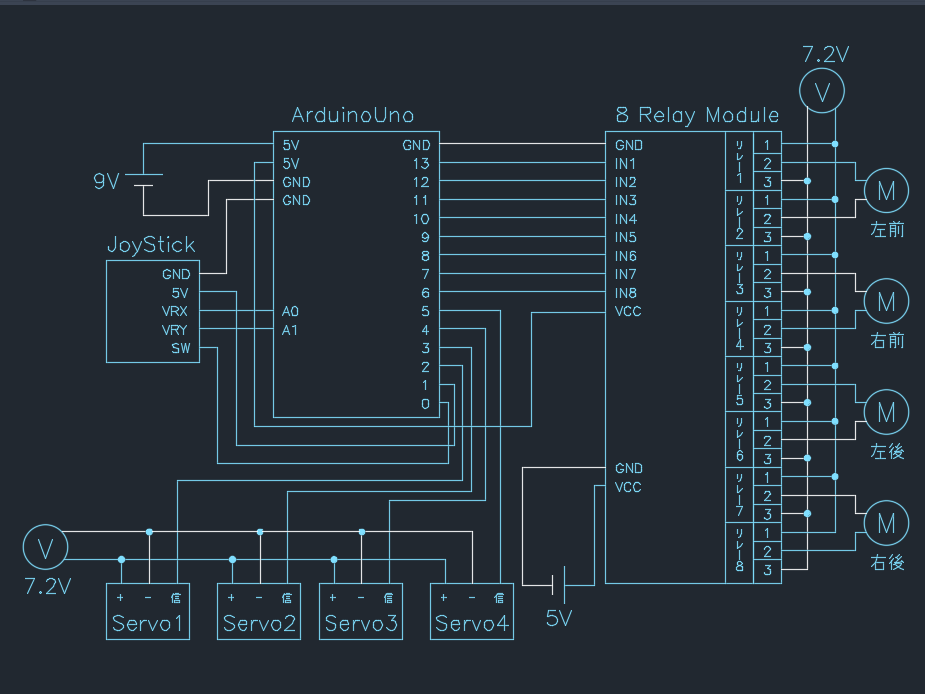Select the VRX pin on the JoyStick
Screen dimensions: 925x694
[x=176, y=312]
